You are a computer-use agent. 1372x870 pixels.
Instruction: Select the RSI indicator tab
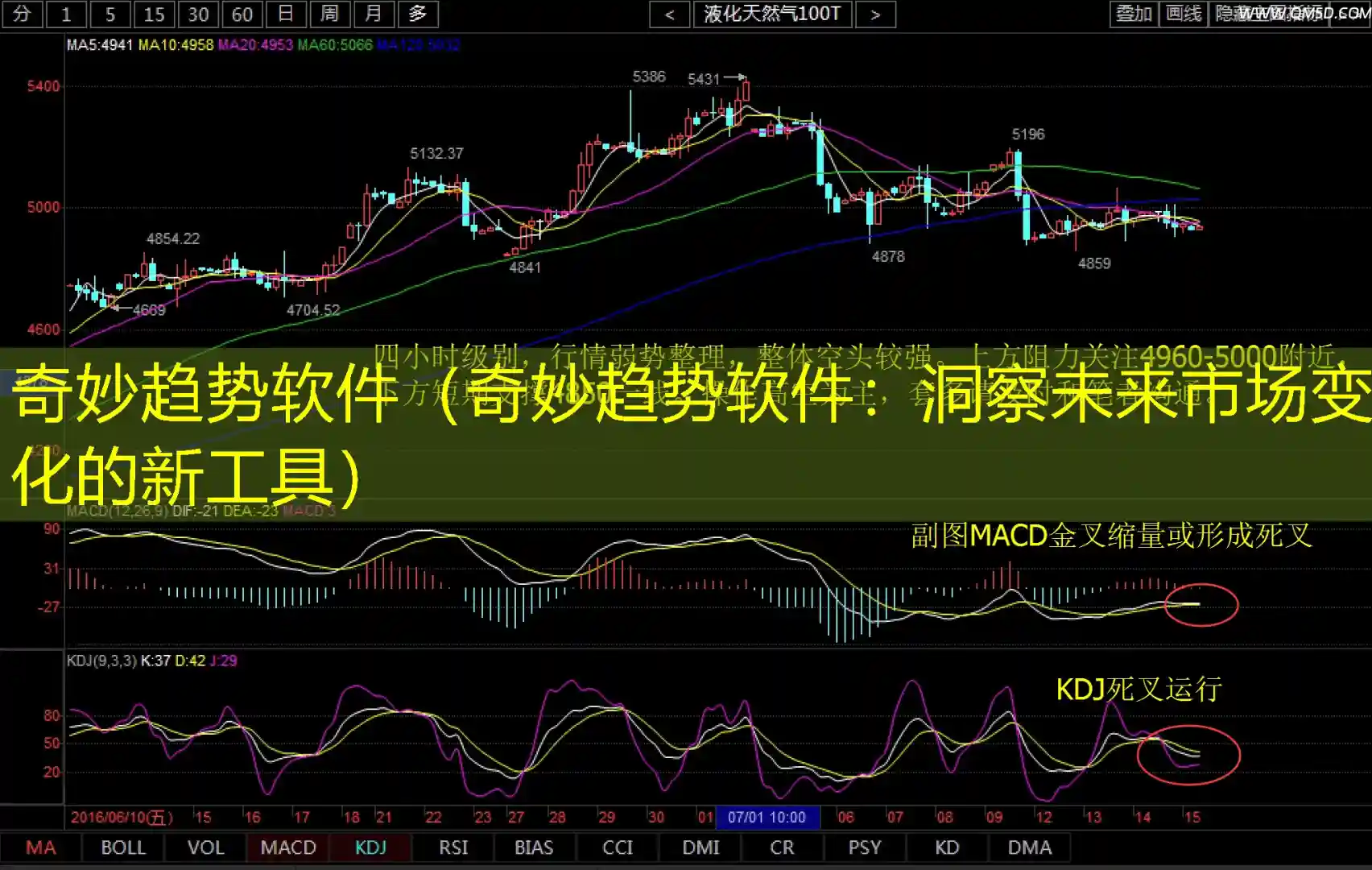tap(453, 847)
